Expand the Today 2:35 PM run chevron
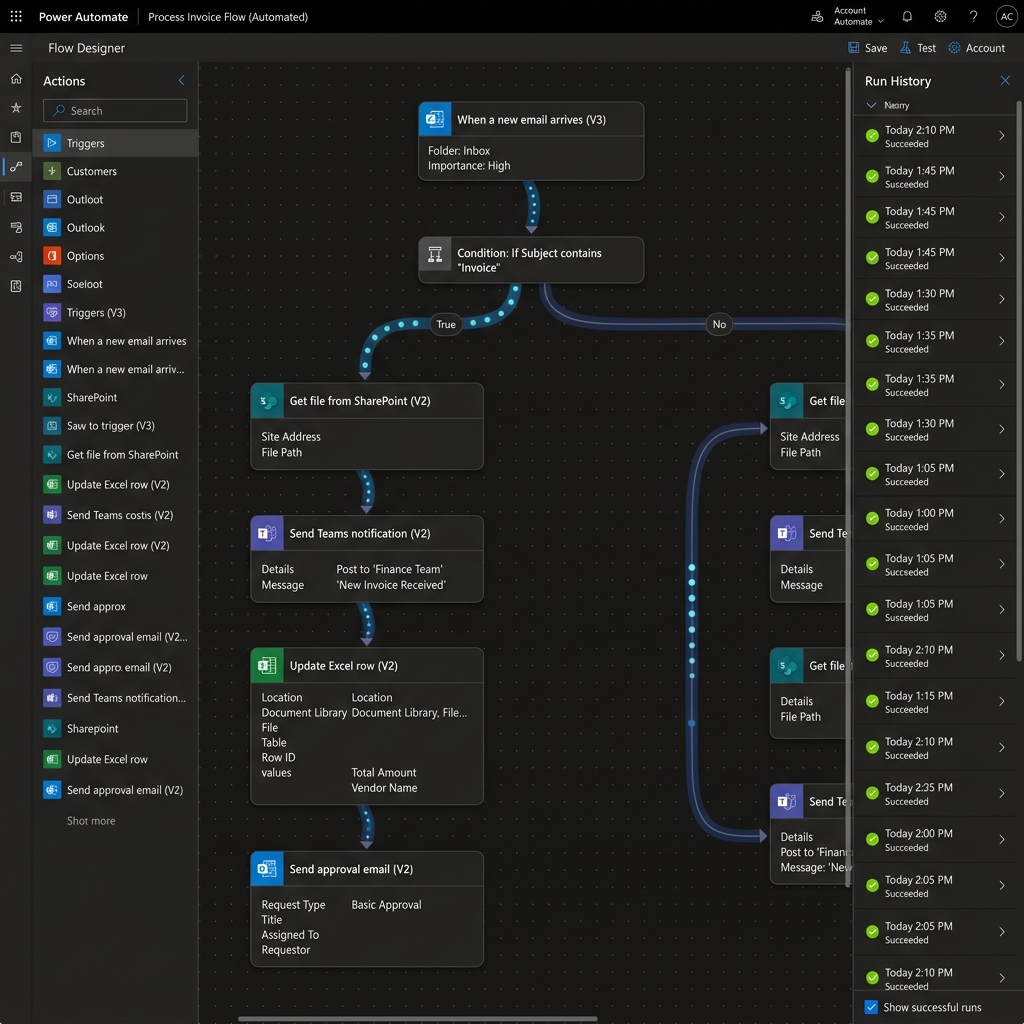The width and height of the screenshot is (1024, 1024). click(1002, 793)
